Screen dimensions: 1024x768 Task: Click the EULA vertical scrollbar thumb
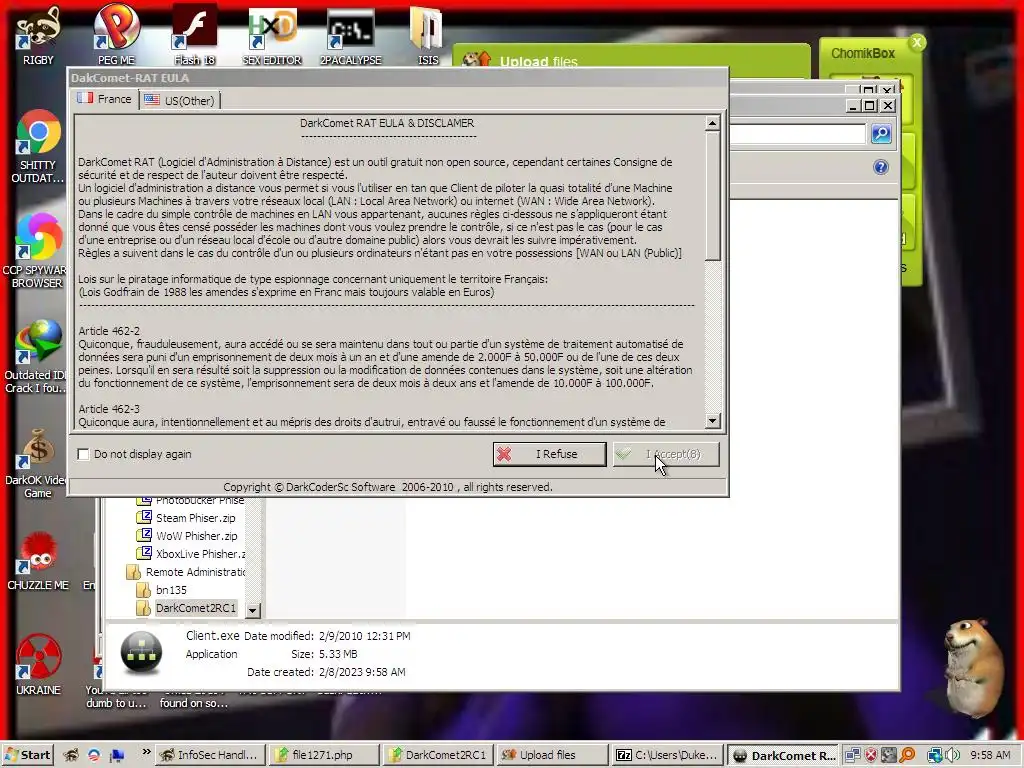pos(712,196)
